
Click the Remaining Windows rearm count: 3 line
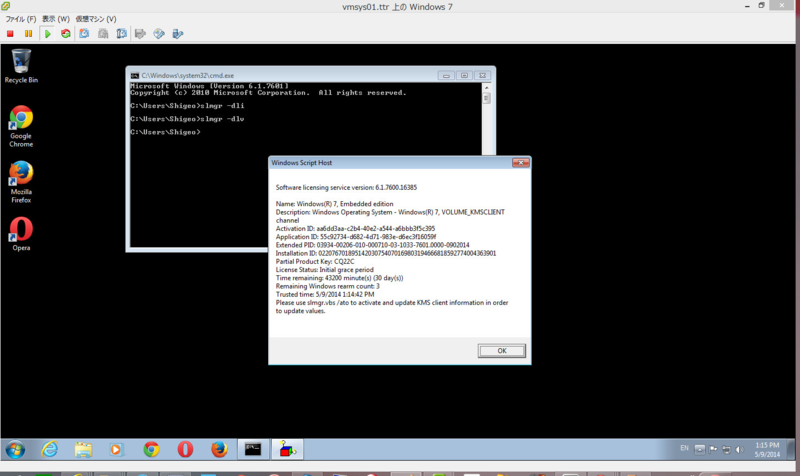click(x=328, y=286)
